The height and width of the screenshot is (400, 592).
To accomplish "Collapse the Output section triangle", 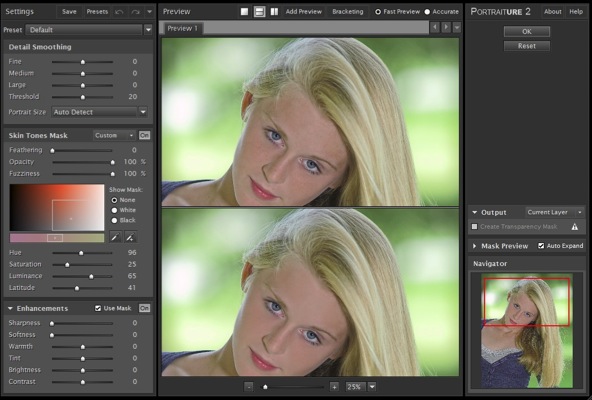I will click(x=475, y=212).
